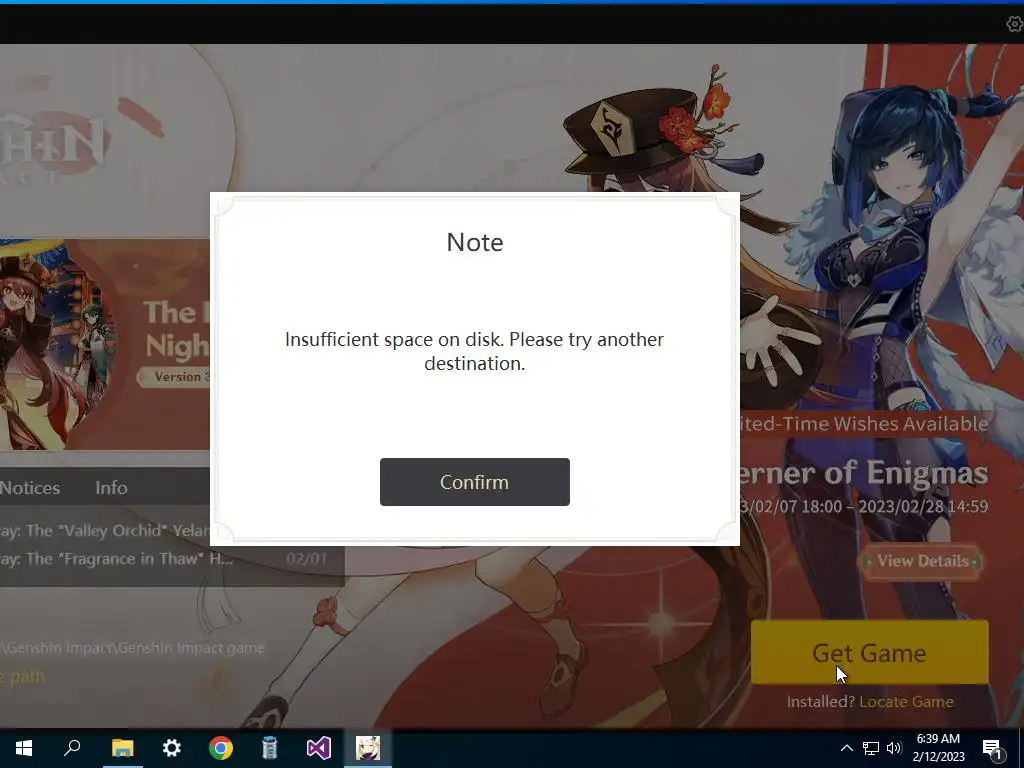Open the "Valley Orchid" Yelan notice
This screenshot has height=768, width=1024.
click(104, 530)
